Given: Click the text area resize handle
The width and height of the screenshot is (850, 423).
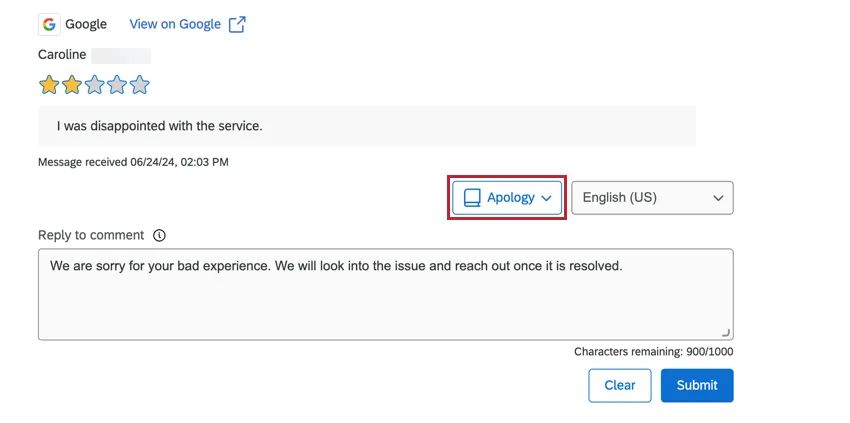Looking at the screenshot, I should tap(726, 333).
